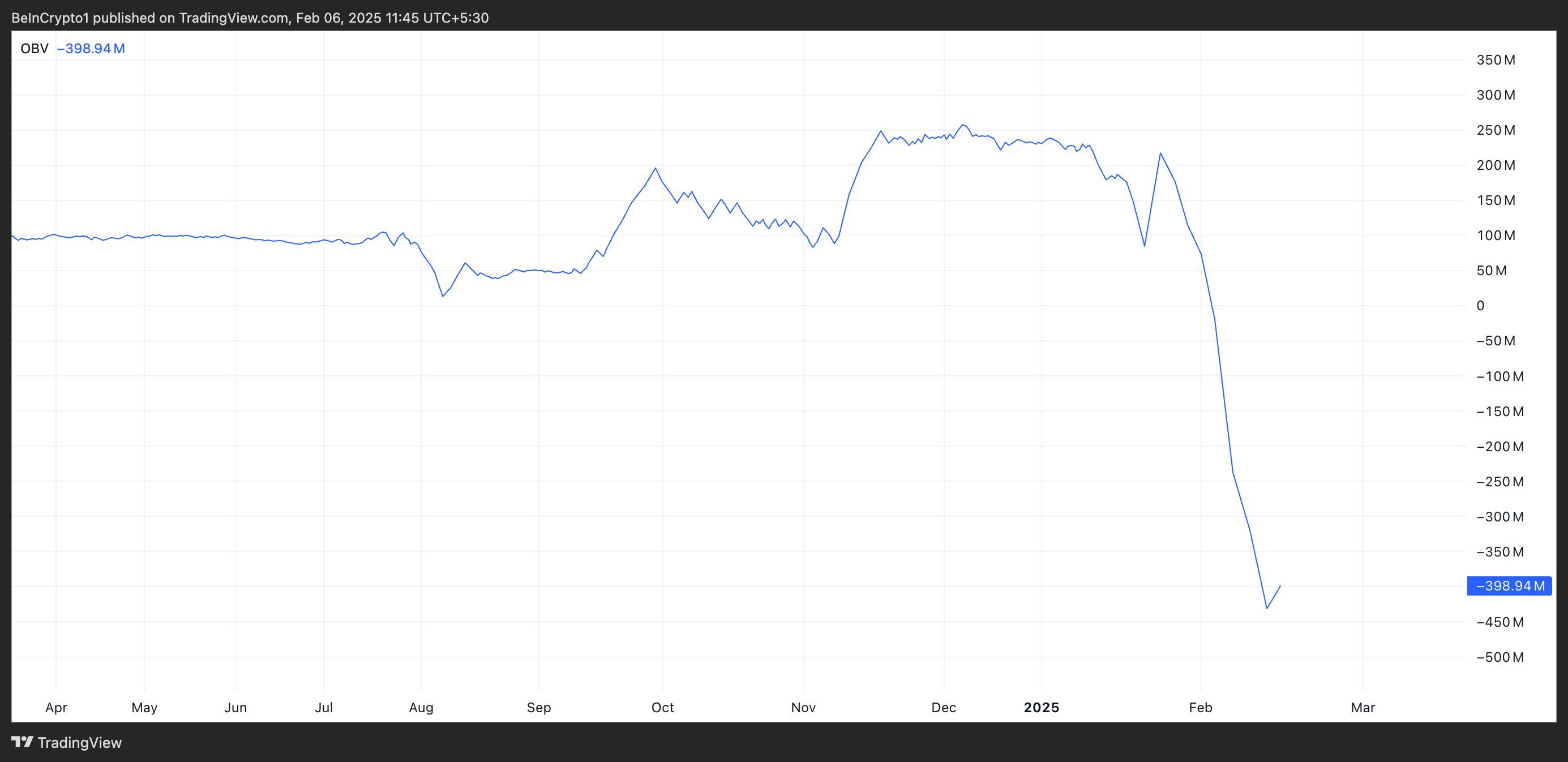Click the Feb label on the time axis
Screen dimensions: 1568x762
pos(1201,707)
